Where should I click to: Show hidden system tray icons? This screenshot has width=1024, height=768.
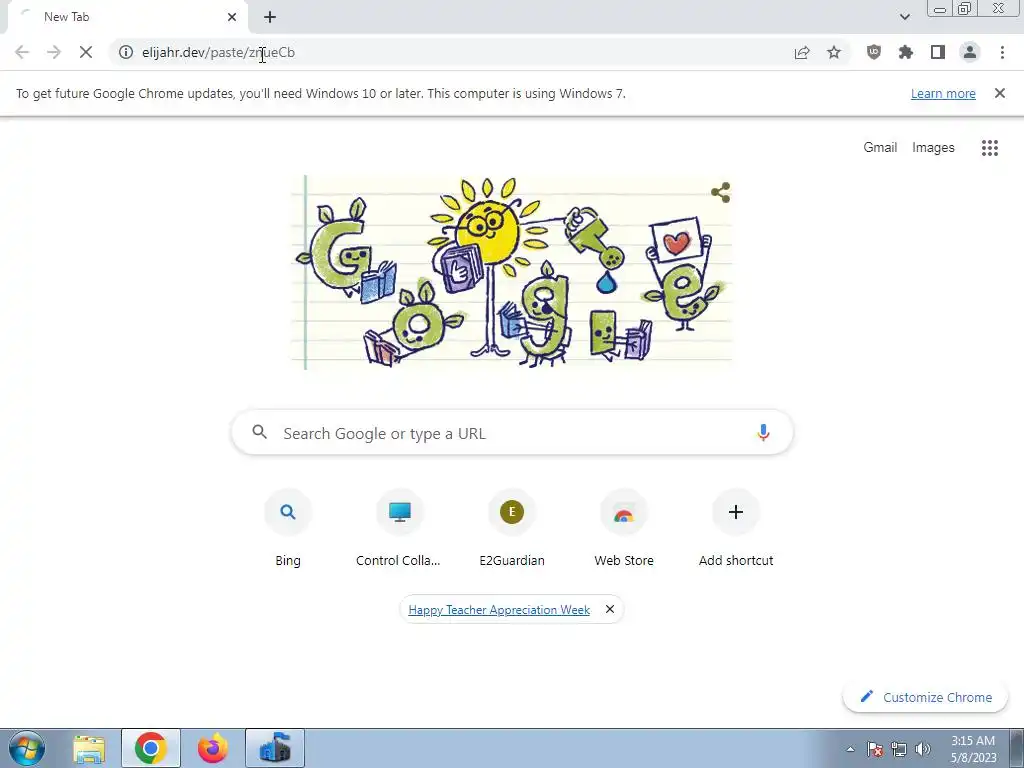point(850,749)
